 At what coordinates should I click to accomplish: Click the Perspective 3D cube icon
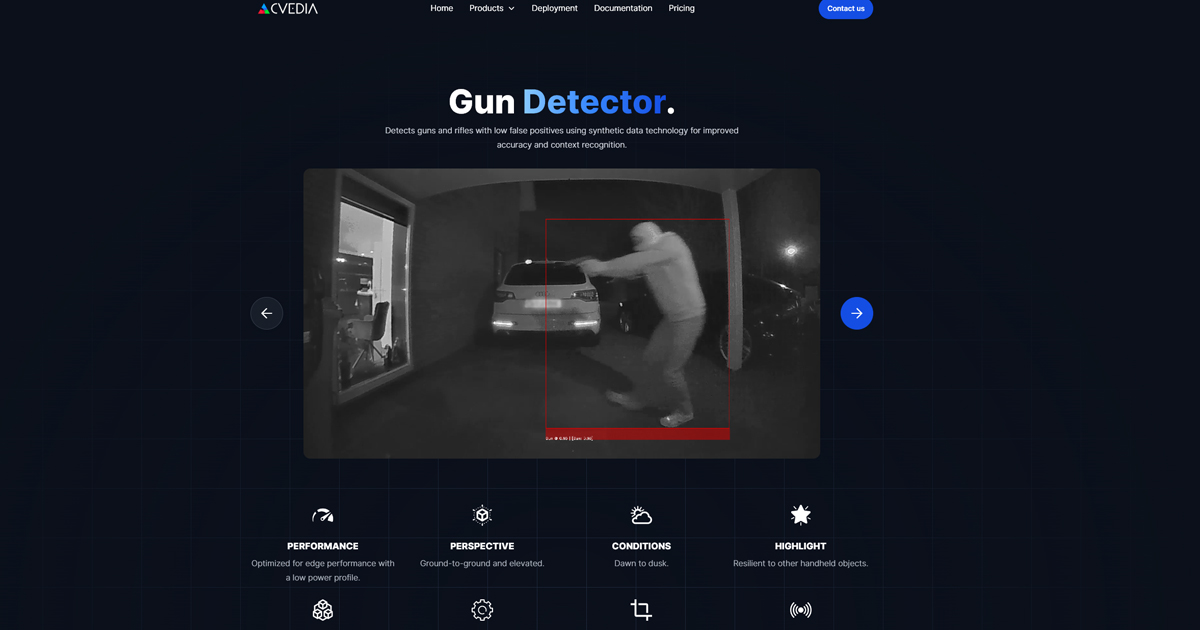pos(482,513)
